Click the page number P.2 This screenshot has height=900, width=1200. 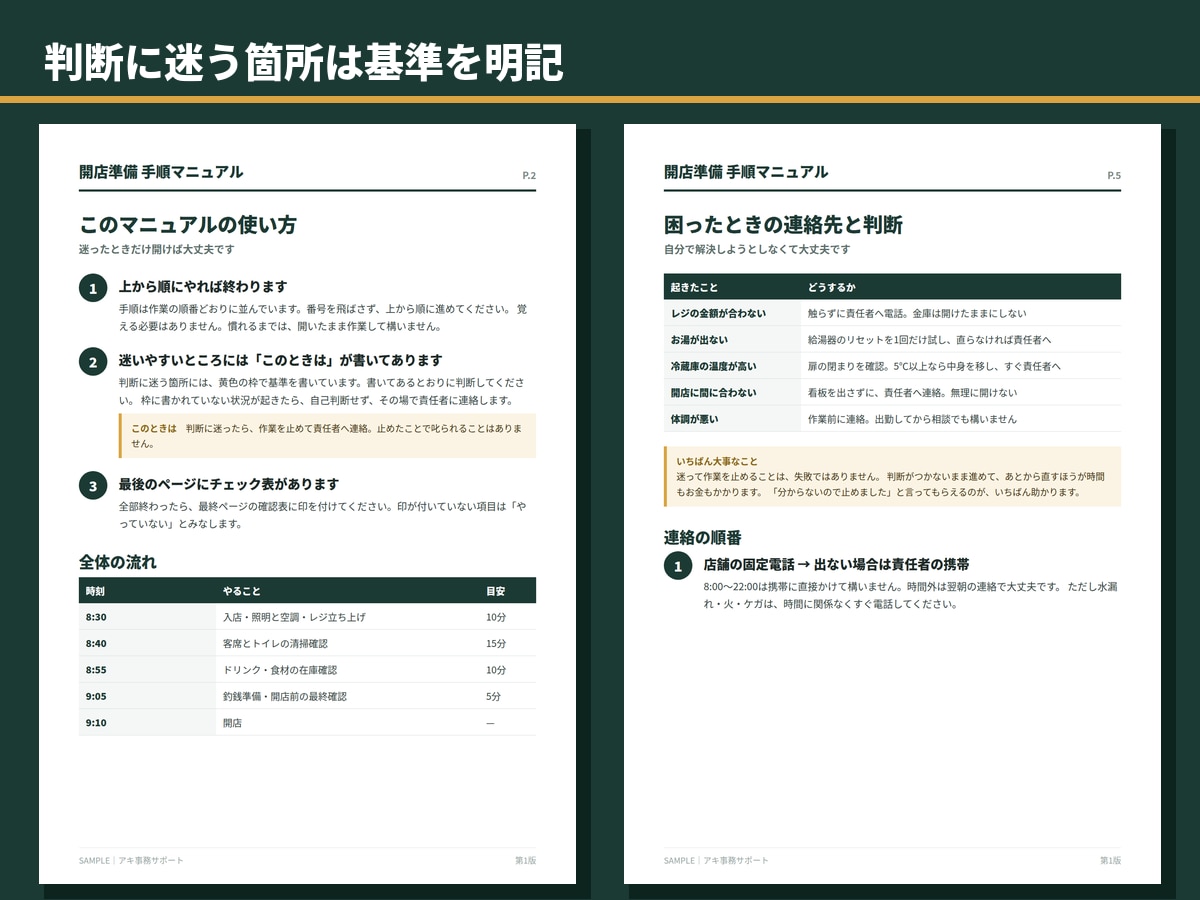pyautogui.click(x=529, y=176)
